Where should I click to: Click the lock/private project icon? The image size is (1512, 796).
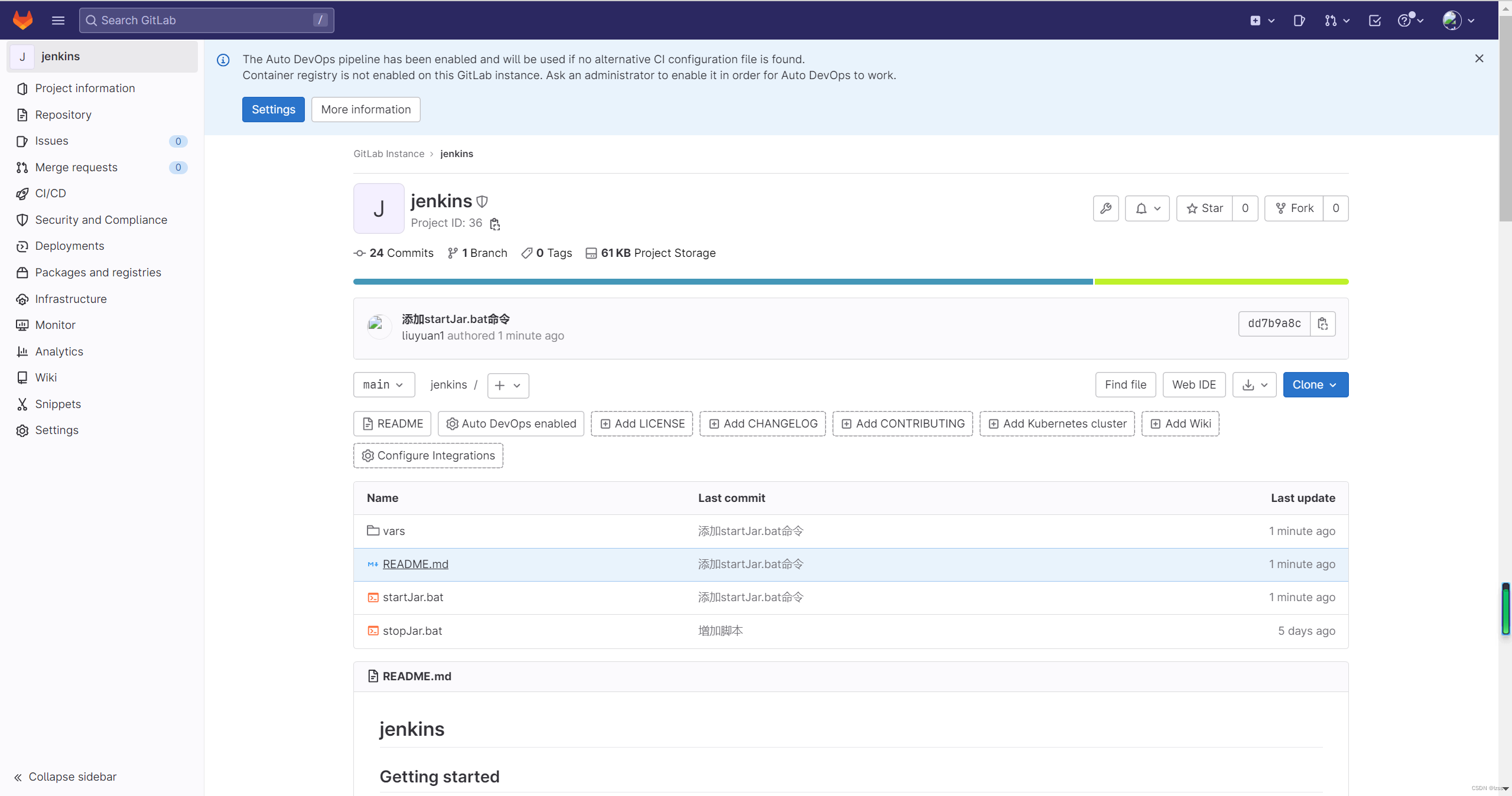tap(483, 201)
